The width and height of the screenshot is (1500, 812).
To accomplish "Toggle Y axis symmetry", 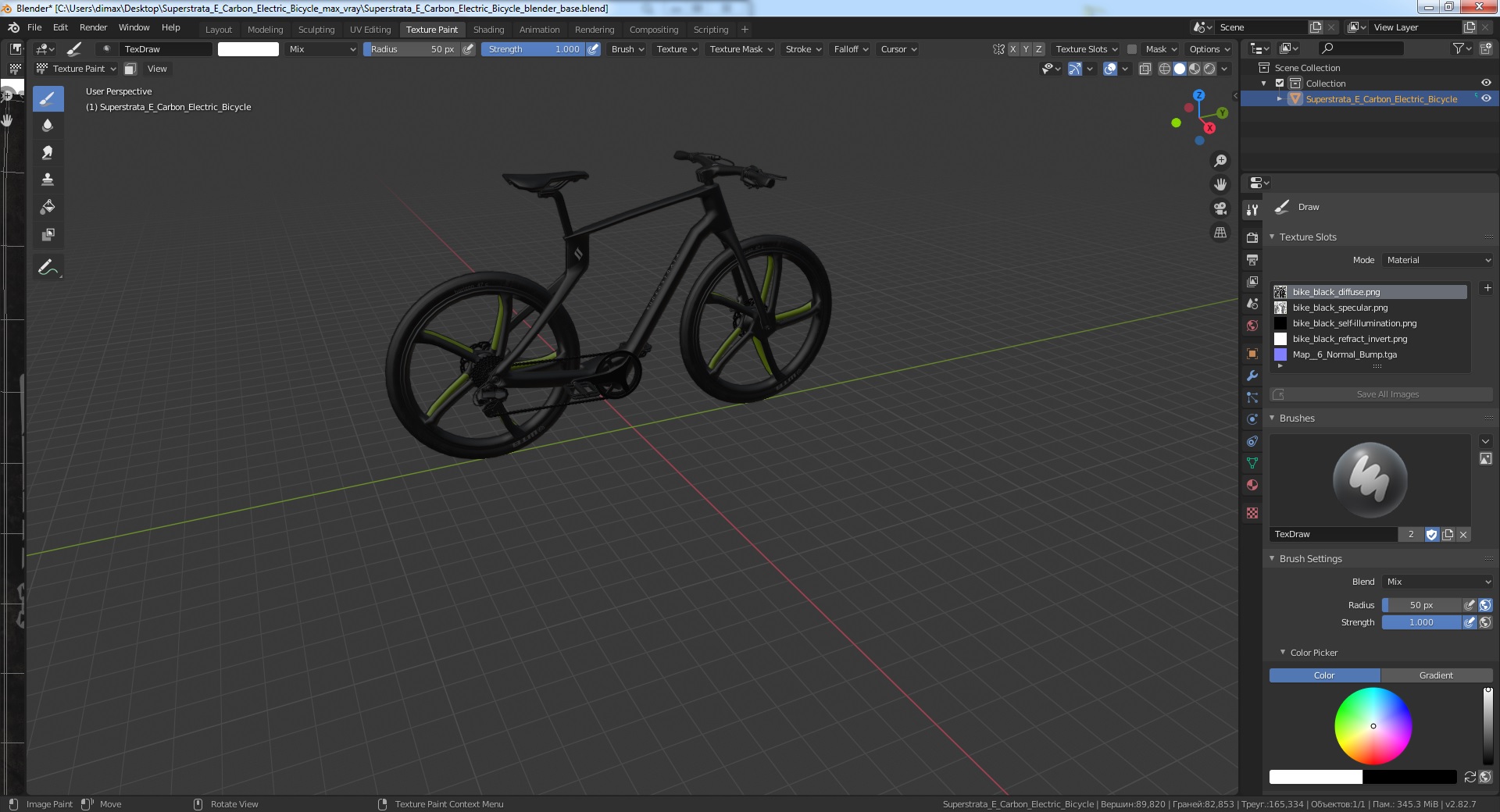I will point(1026,49).
